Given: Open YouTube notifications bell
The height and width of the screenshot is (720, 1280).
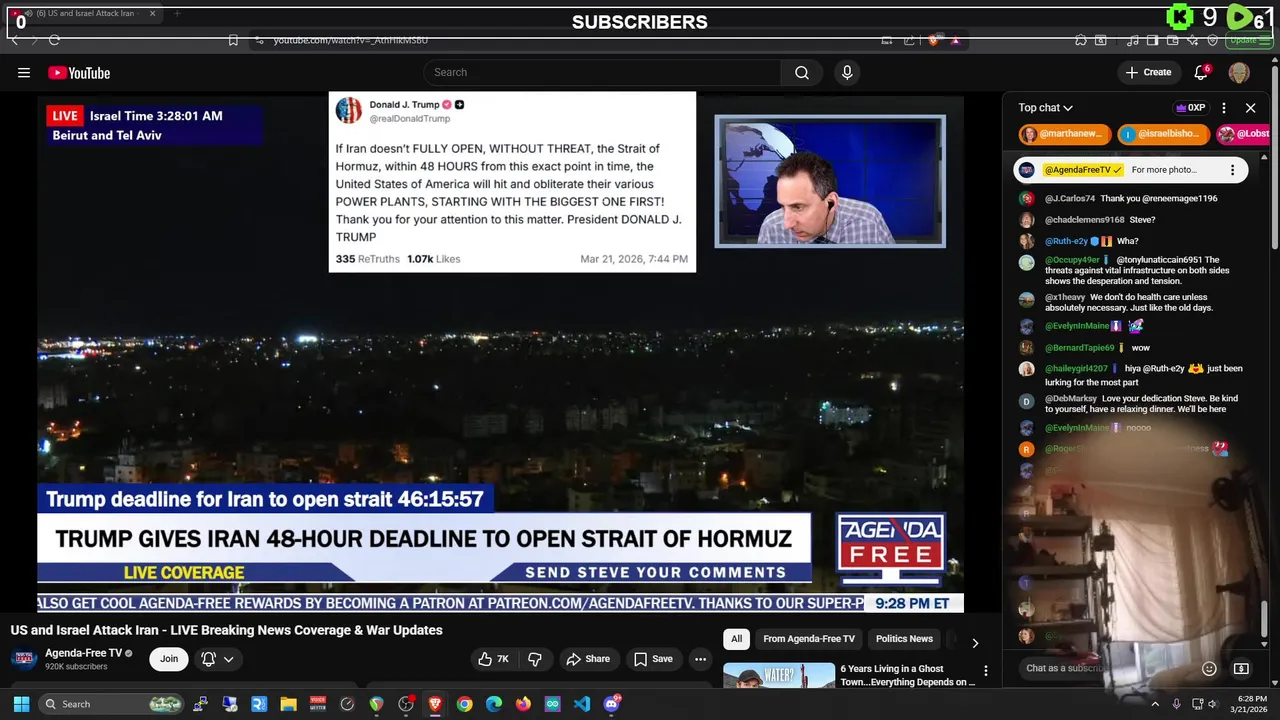Looking at the screenshot, I should 1202,72.
